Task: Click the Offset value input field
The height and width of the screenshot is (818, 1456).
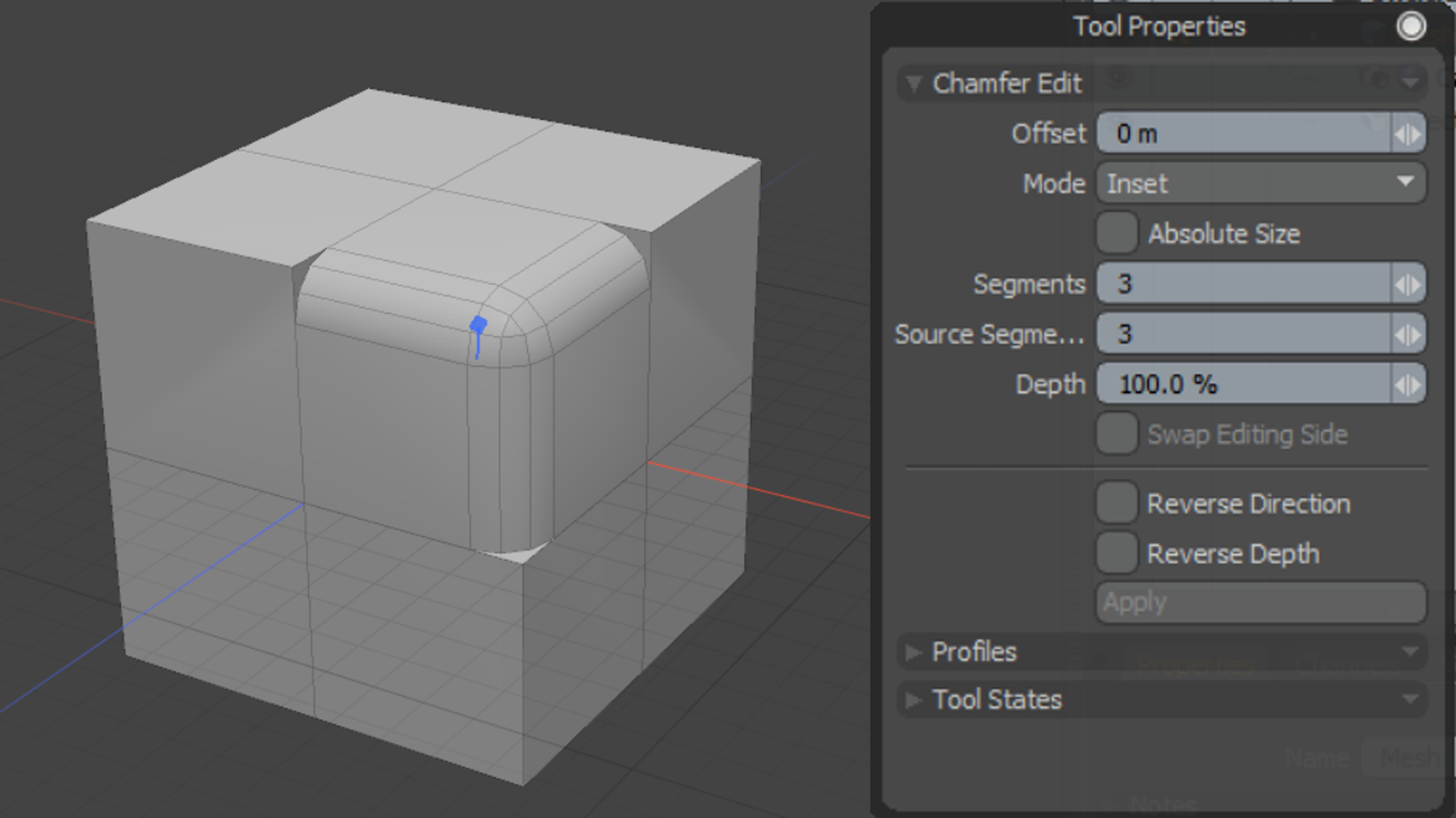Action: (1243, 135)
